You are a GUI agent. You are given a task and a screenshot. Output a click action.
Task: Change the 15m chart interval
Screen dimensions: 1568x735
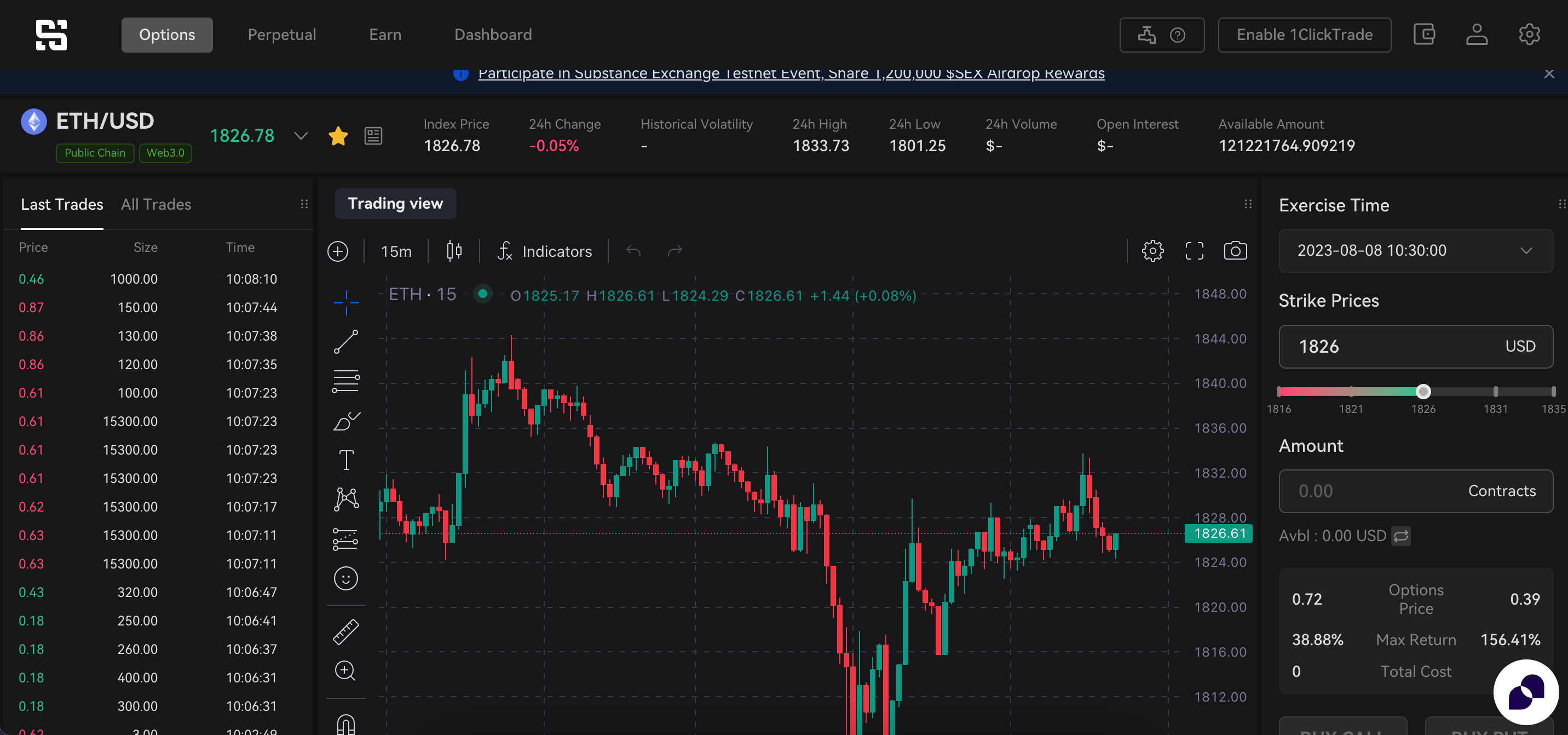[396, 251]
